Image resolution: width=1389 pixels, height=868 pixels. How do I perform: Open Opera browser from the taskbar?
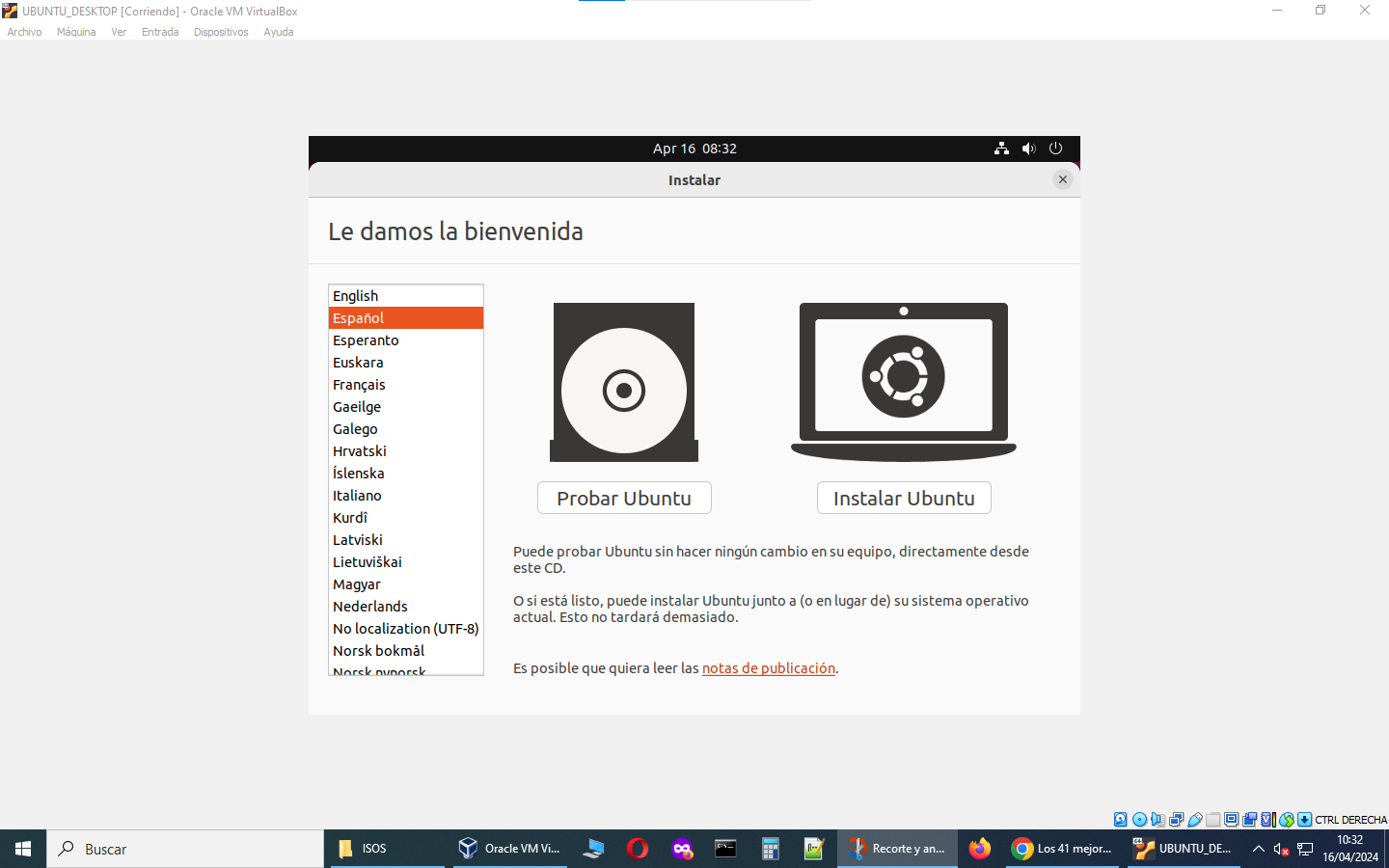click(637, 849)
